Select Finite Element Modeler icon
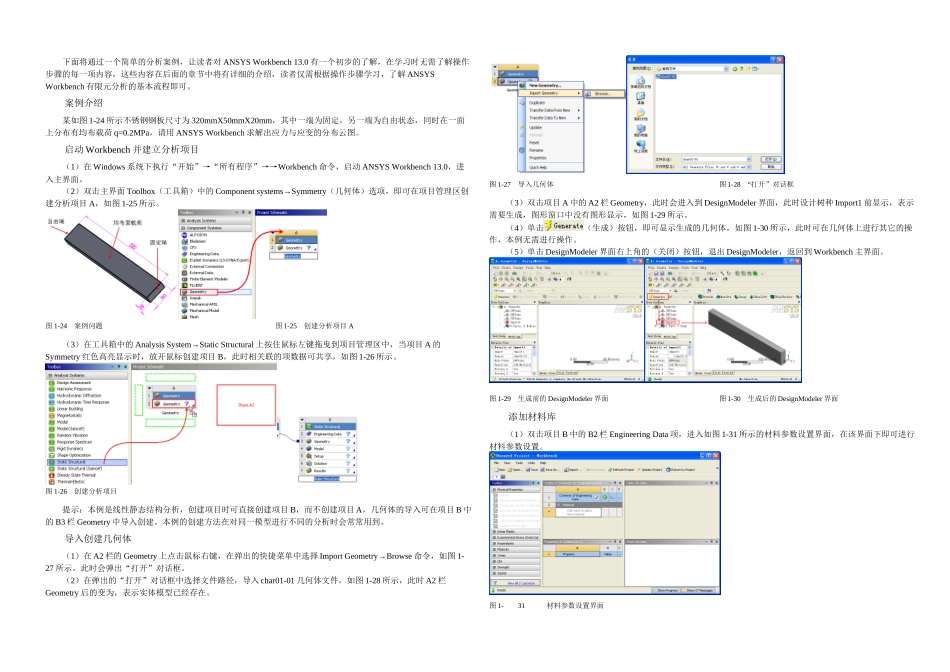Viewport: 950px width, 672px height. tap(185, 279)
